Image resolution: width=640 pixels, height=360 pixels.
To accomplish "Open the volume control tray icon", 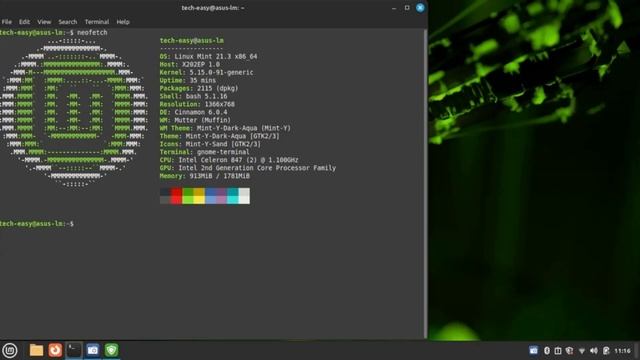I will [x=594, y=351].
